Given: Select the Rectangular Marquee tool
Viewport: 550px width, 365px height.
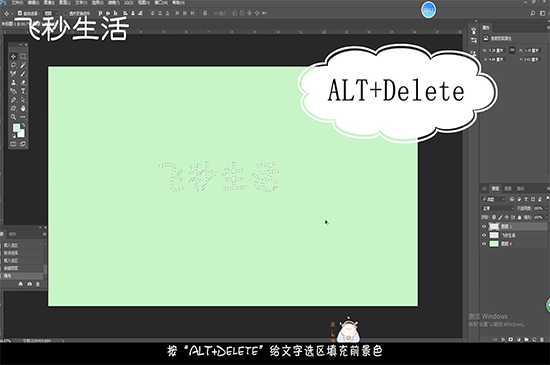Looking at the screenshot, I should coord(23,56).
